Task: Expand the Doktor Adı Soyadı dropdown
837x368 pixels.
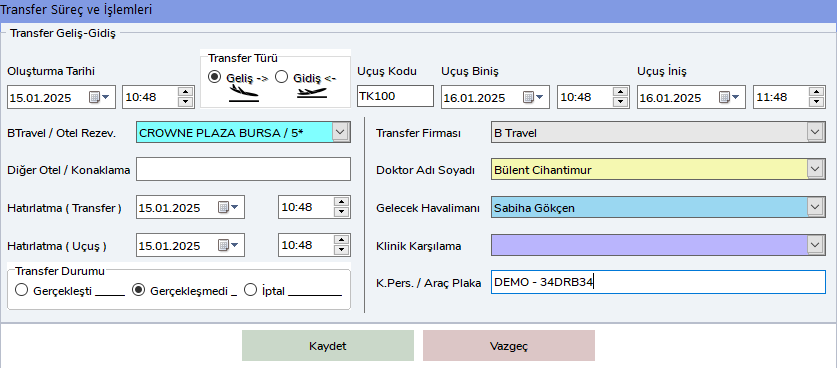Action: point(815,170)
